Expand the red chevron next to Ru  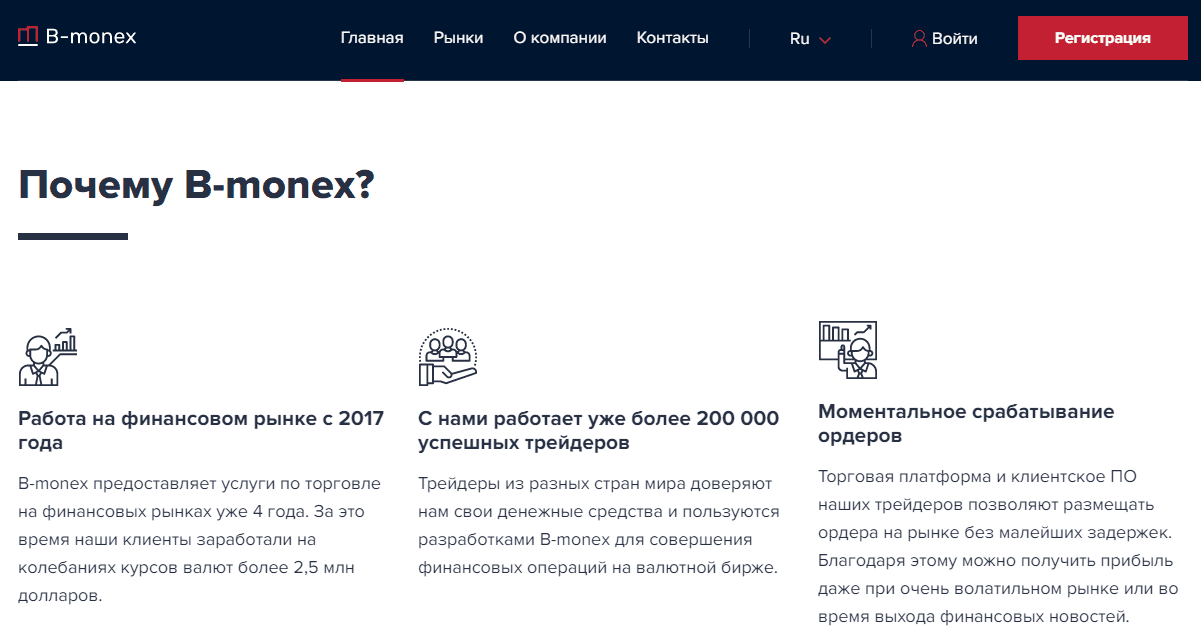pos(825,41)
